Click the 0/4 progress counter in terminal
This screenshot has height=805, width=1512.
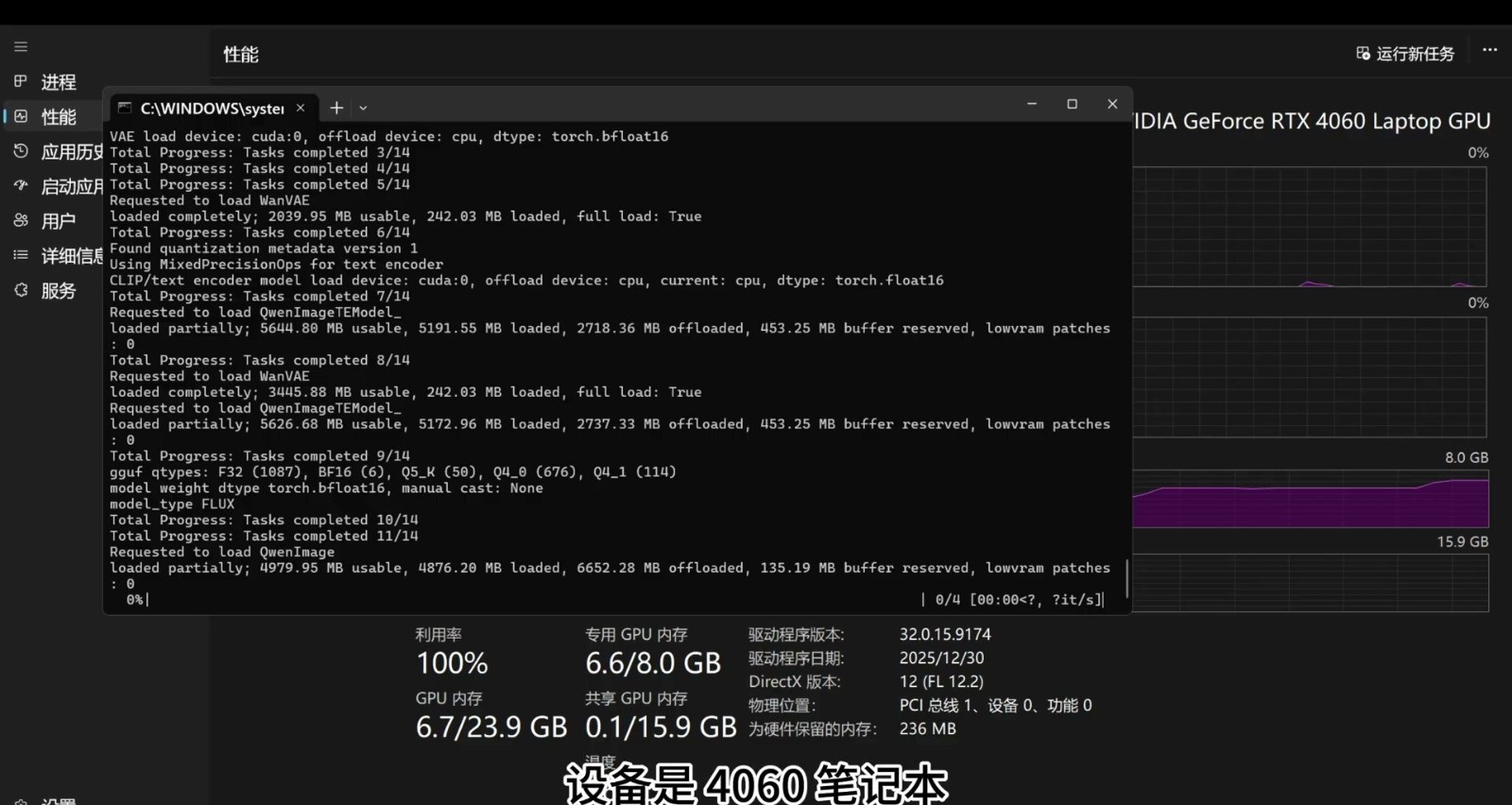[x=948, y=599]
